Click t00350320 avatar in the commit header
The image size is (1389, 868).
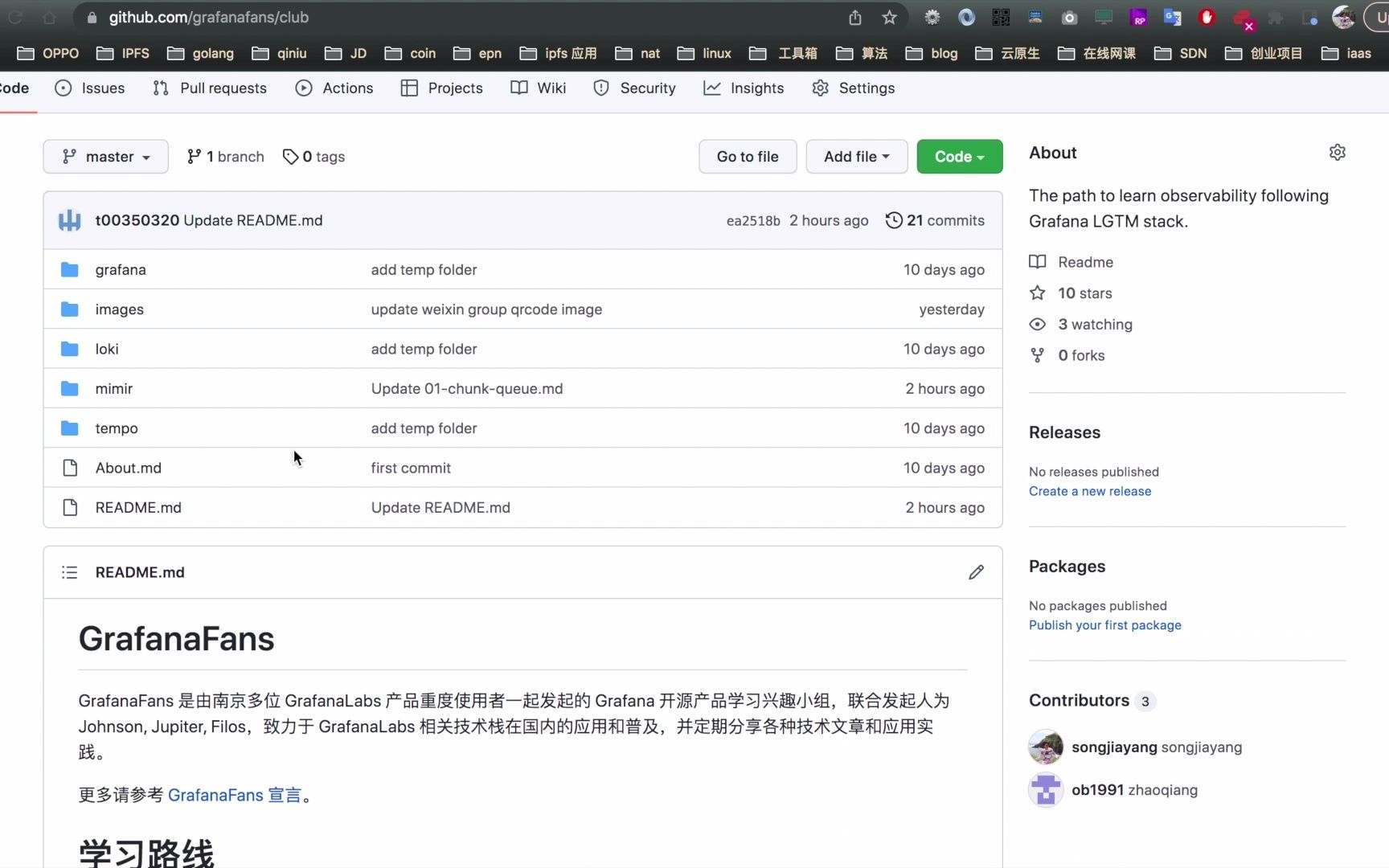(x=70, y=220)
